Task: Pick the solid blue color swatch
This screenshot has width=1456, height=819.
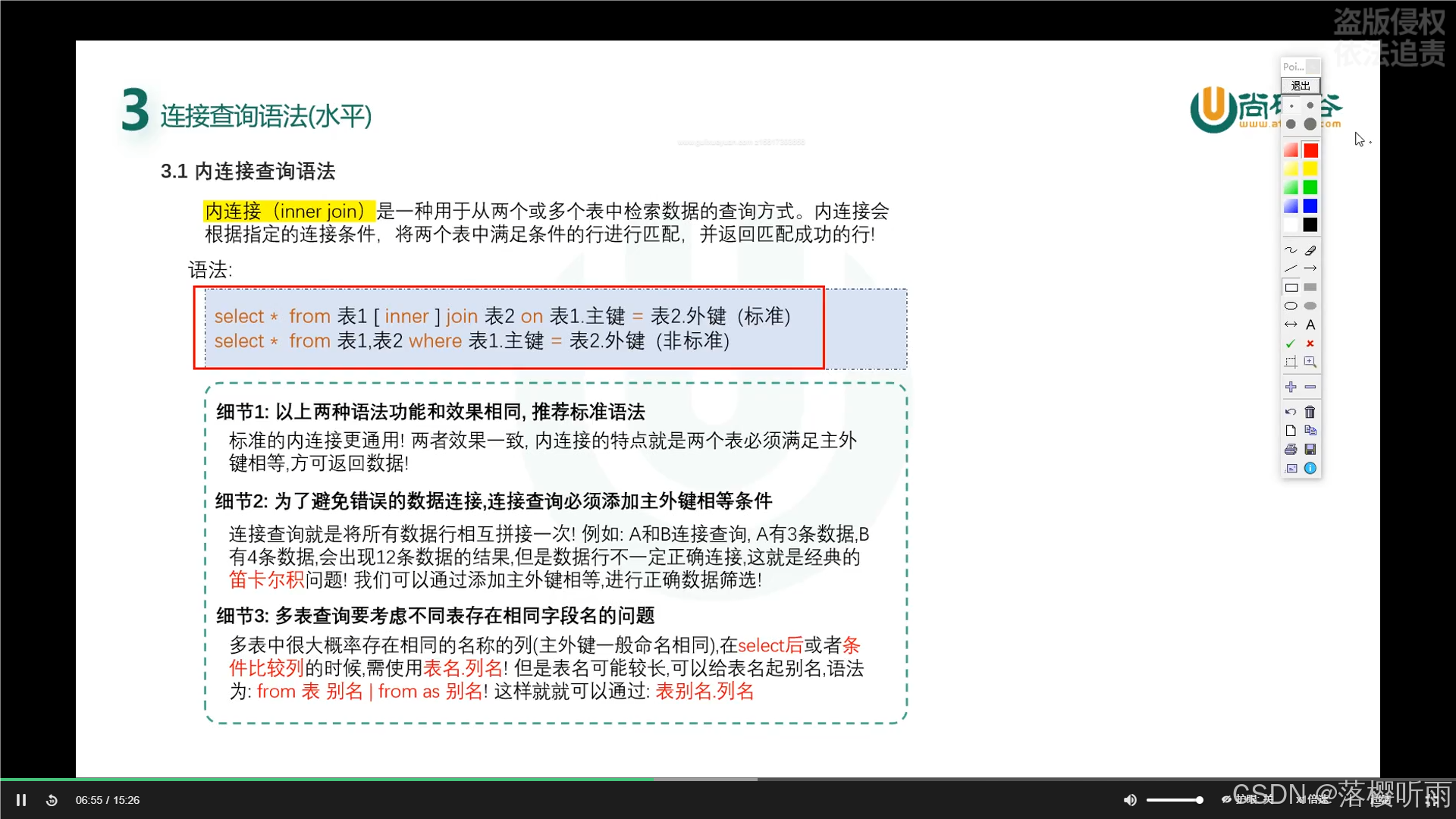Action: [1310, 206]
